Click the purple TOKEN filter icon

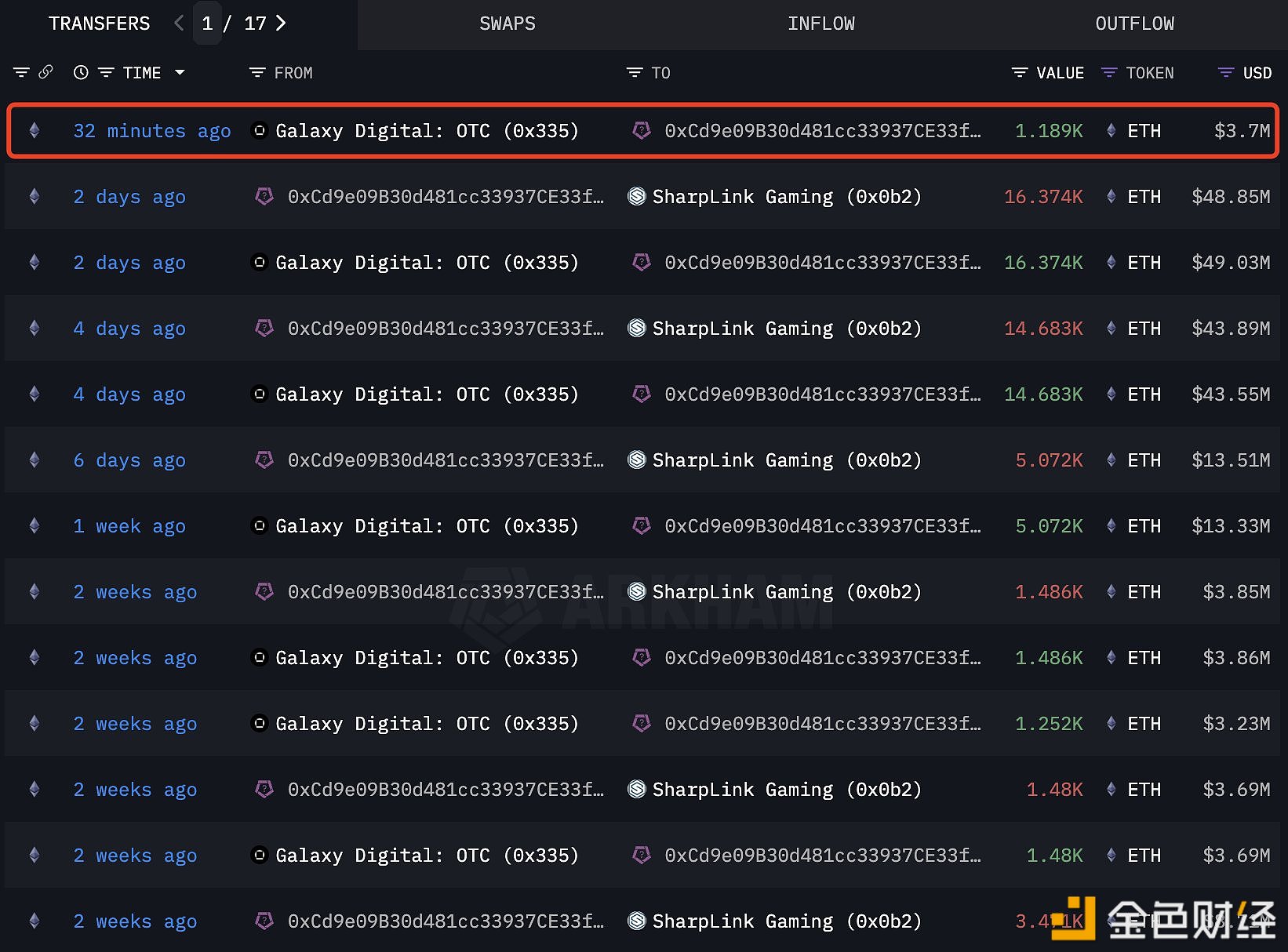(1108, 73)
